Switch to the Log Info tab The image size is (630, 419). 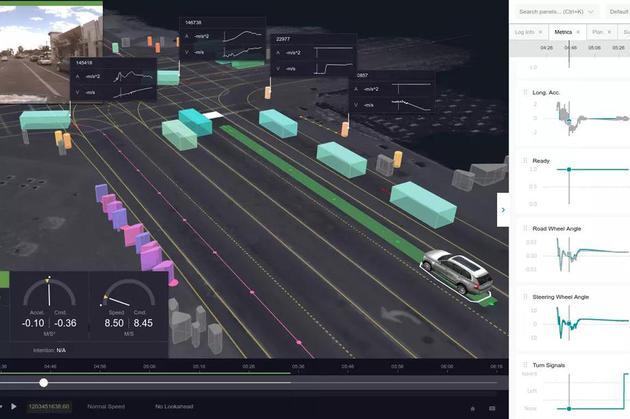pyautogui.click(x=524, y=33)
